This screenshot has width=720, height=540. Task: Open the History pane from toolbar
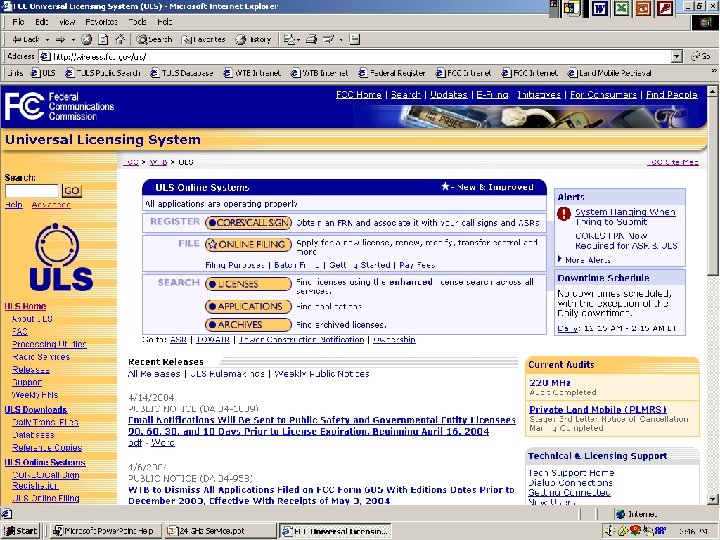pos(253,39)
